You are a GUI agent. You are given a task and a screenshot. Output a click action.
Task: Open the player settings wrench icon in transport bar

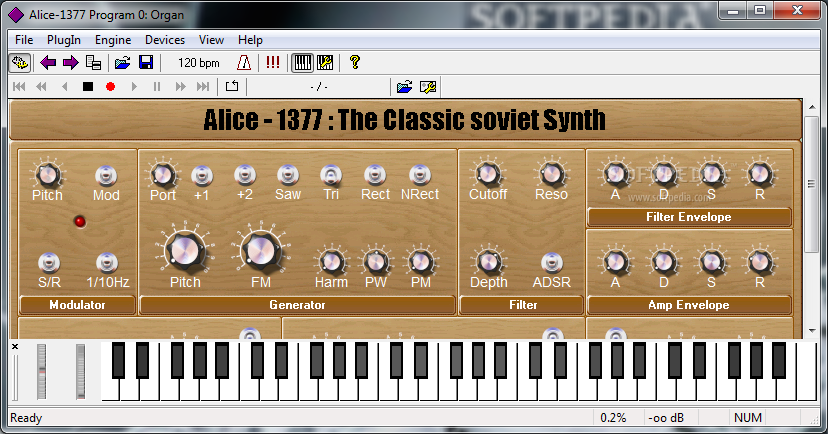click(428, 87)
